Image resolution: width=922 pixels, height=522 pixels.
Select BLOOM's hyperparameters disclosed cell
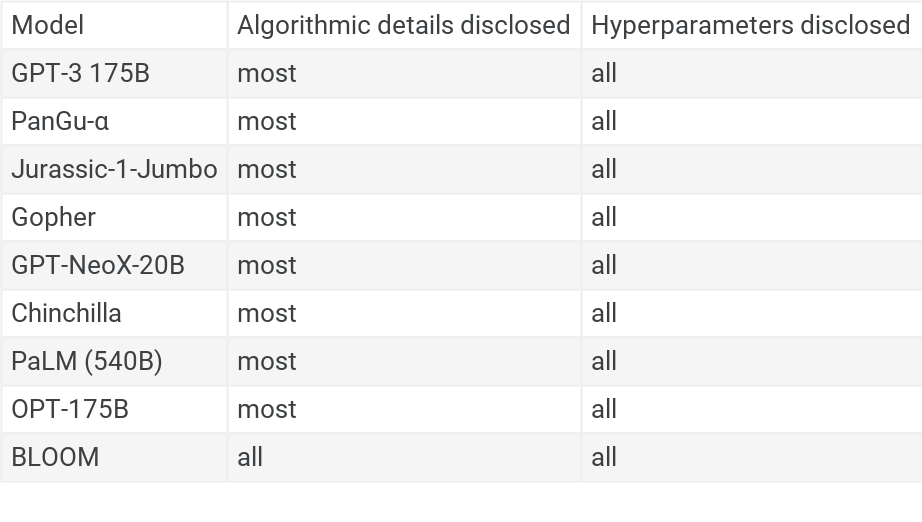(x=604, y=457)
